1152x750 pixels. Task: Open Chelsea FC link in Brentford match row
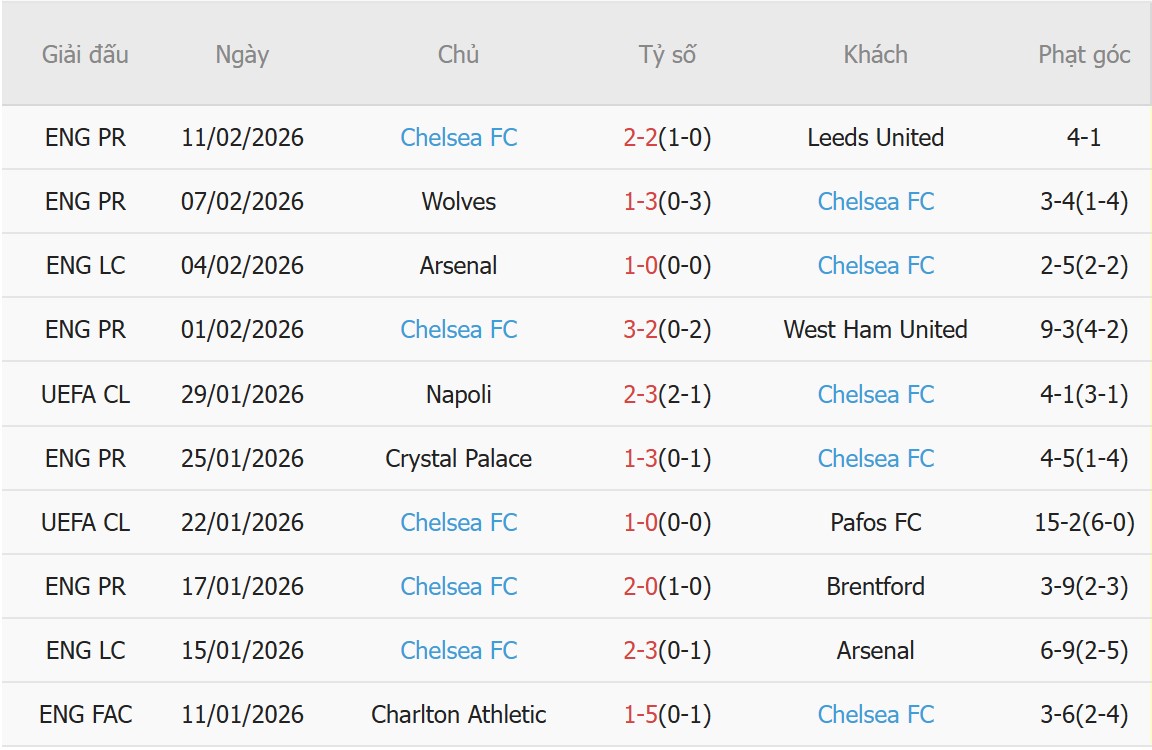(459, 587)
